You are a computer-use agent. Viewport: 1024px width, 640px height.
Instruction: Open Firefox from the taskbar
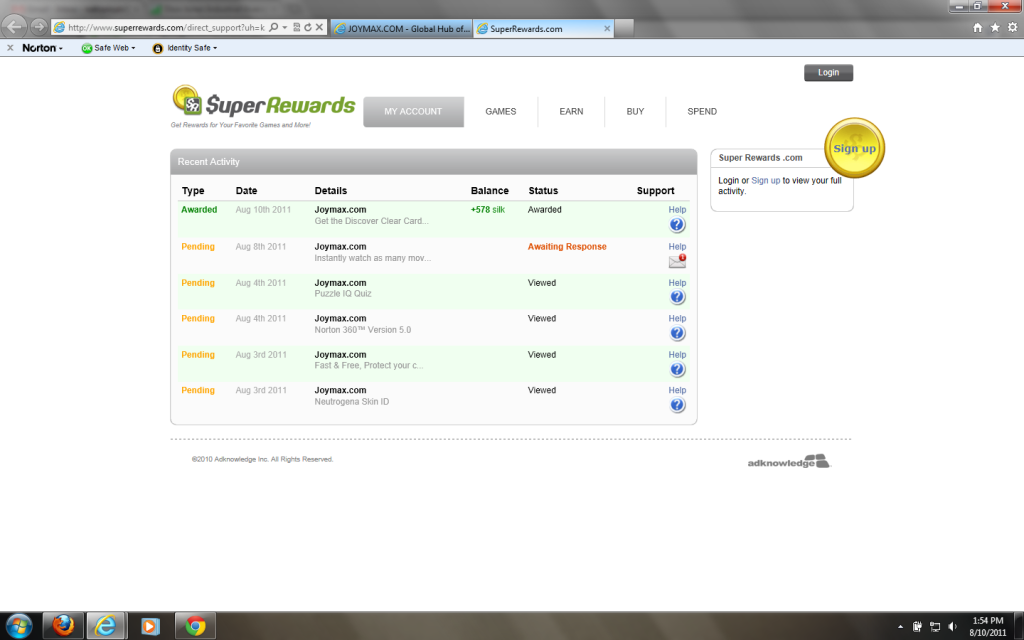click(x=63, y=626)
